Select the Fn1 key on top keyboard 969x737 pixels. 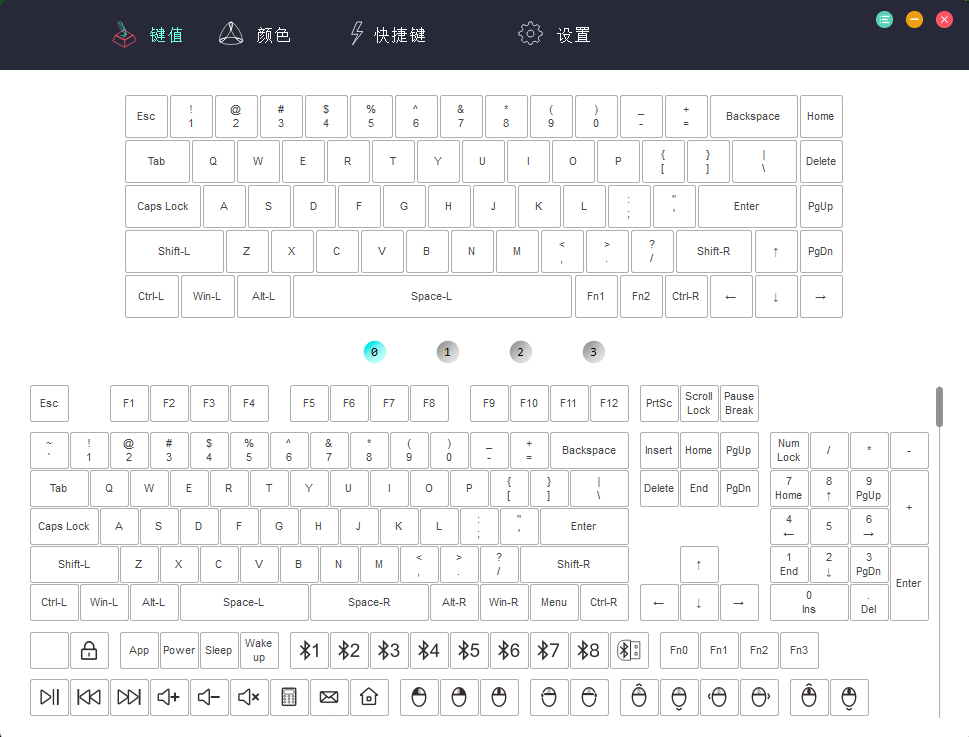click(596, 296)
